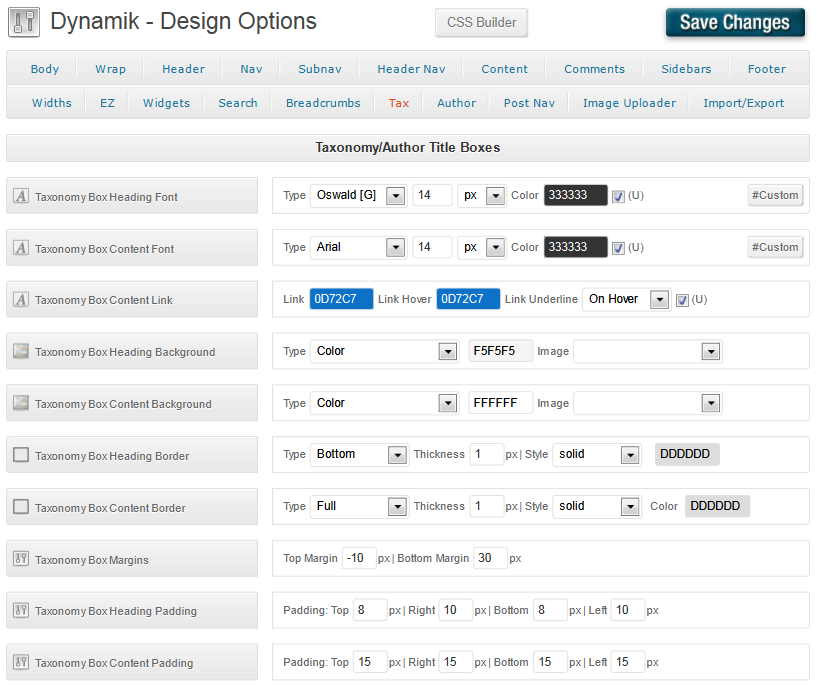
Task: Open the Content Font type dropdown showing Arial
Action: 358,247
